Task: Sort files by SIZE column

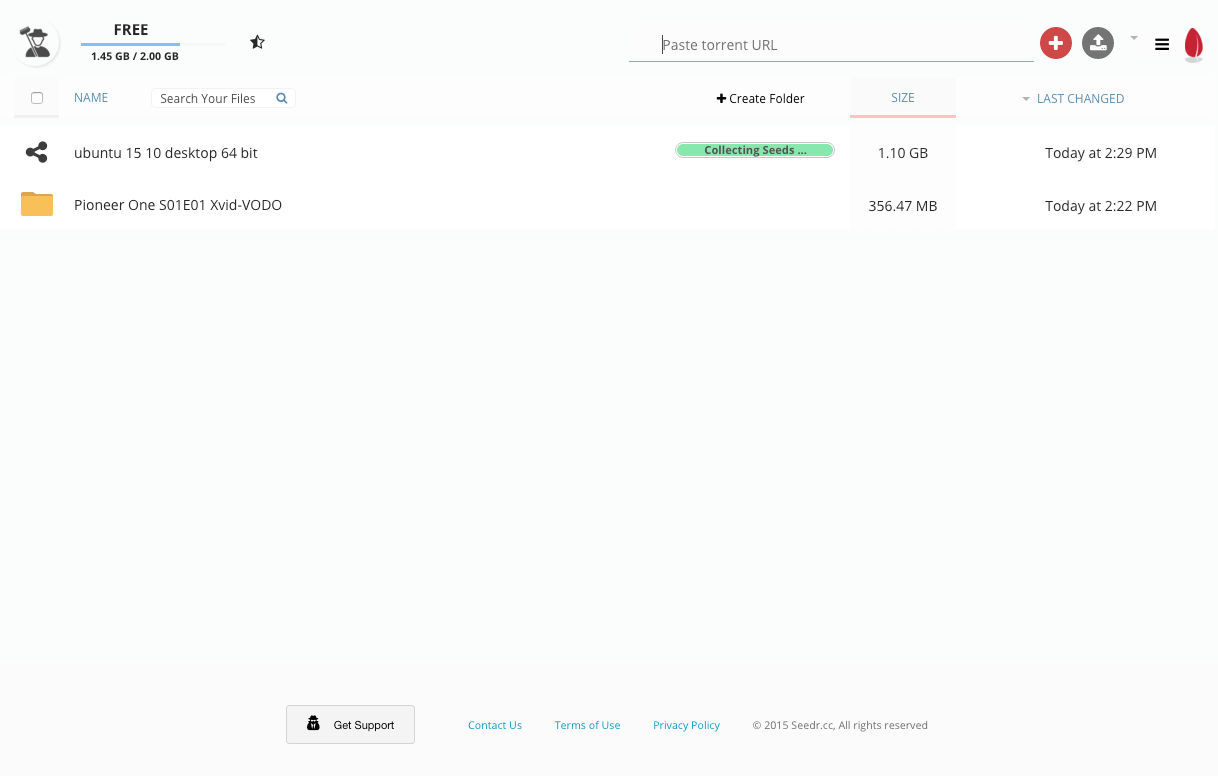Action: (903, 98)
